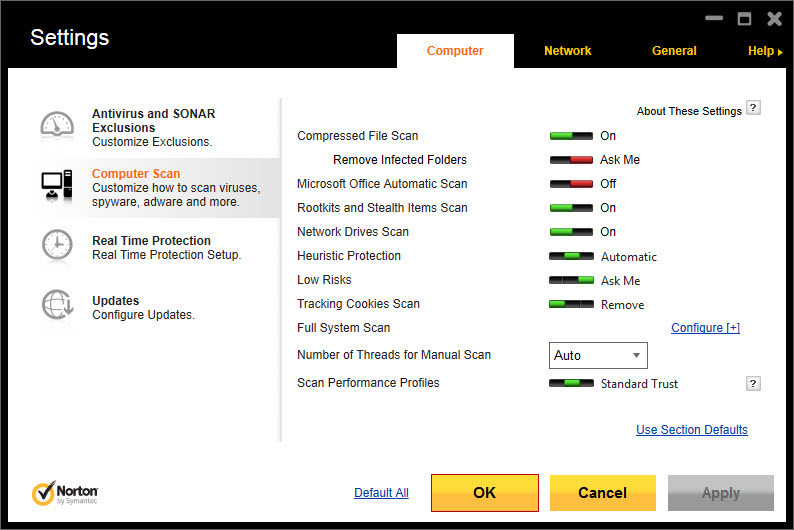Image resolution: width=794 pixels, height=530 pixels.
Task: Adjust Heuristic Protection slider
Action: [571, 256]
